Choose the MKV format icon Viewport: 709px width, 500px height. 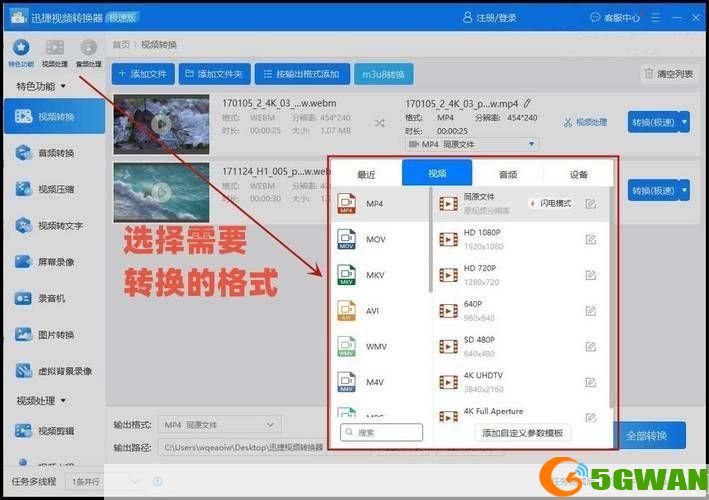(x=347, y=275)
